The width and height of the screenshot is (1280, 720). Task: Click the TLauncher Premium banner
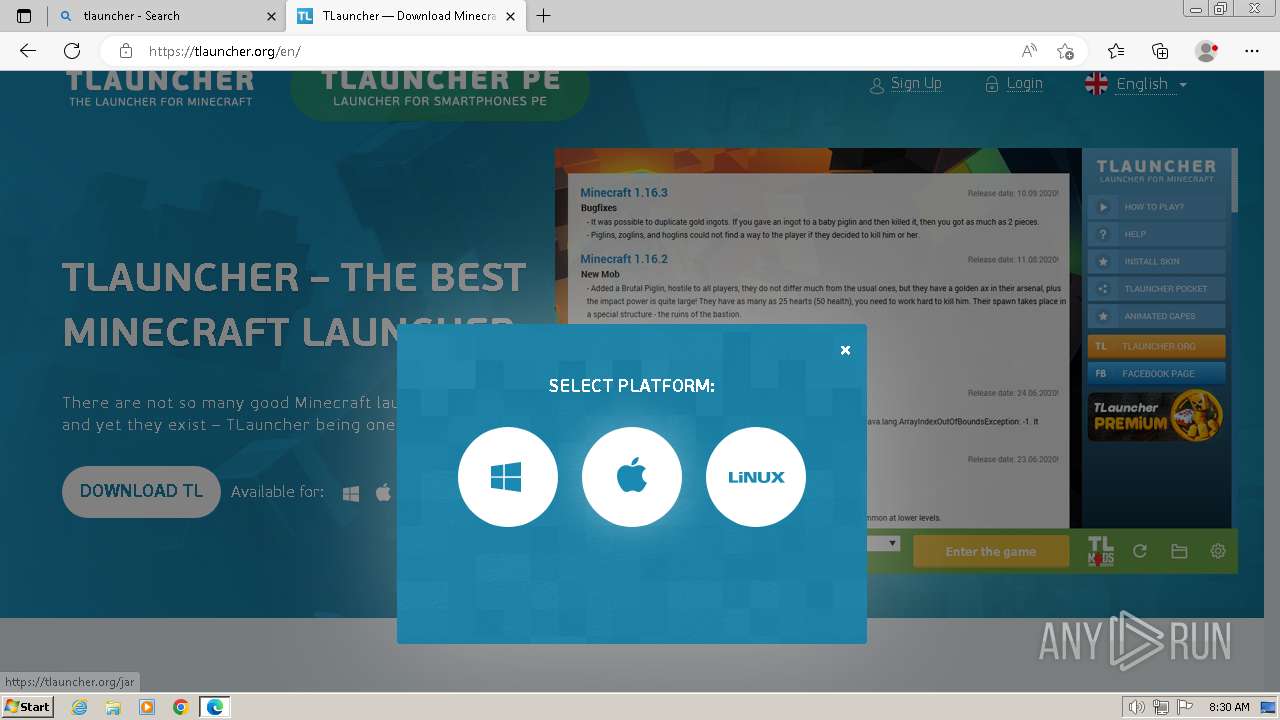pos(1156,416)
